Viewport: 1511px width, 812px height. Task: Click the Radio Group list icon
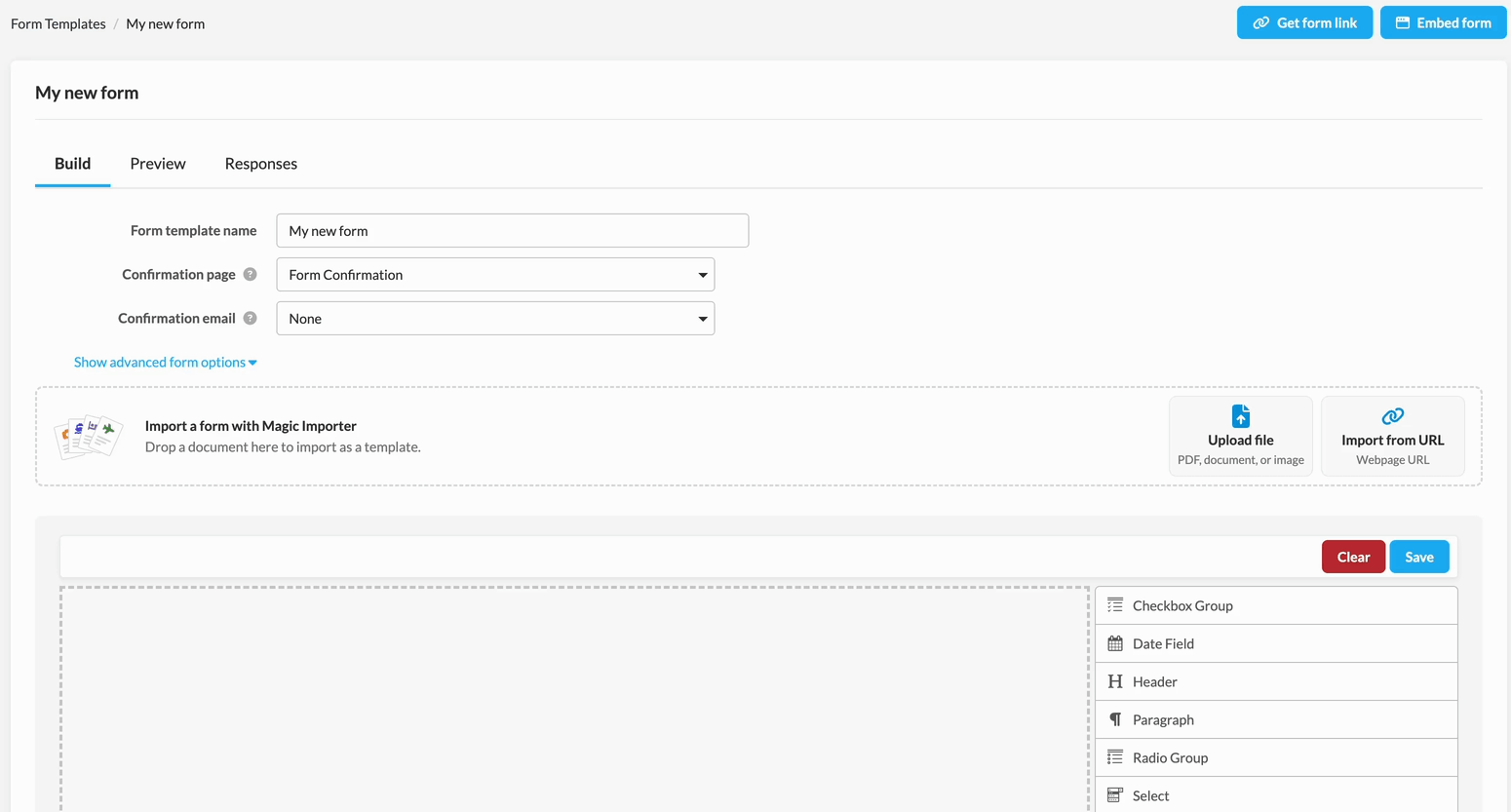(1115, 757)
